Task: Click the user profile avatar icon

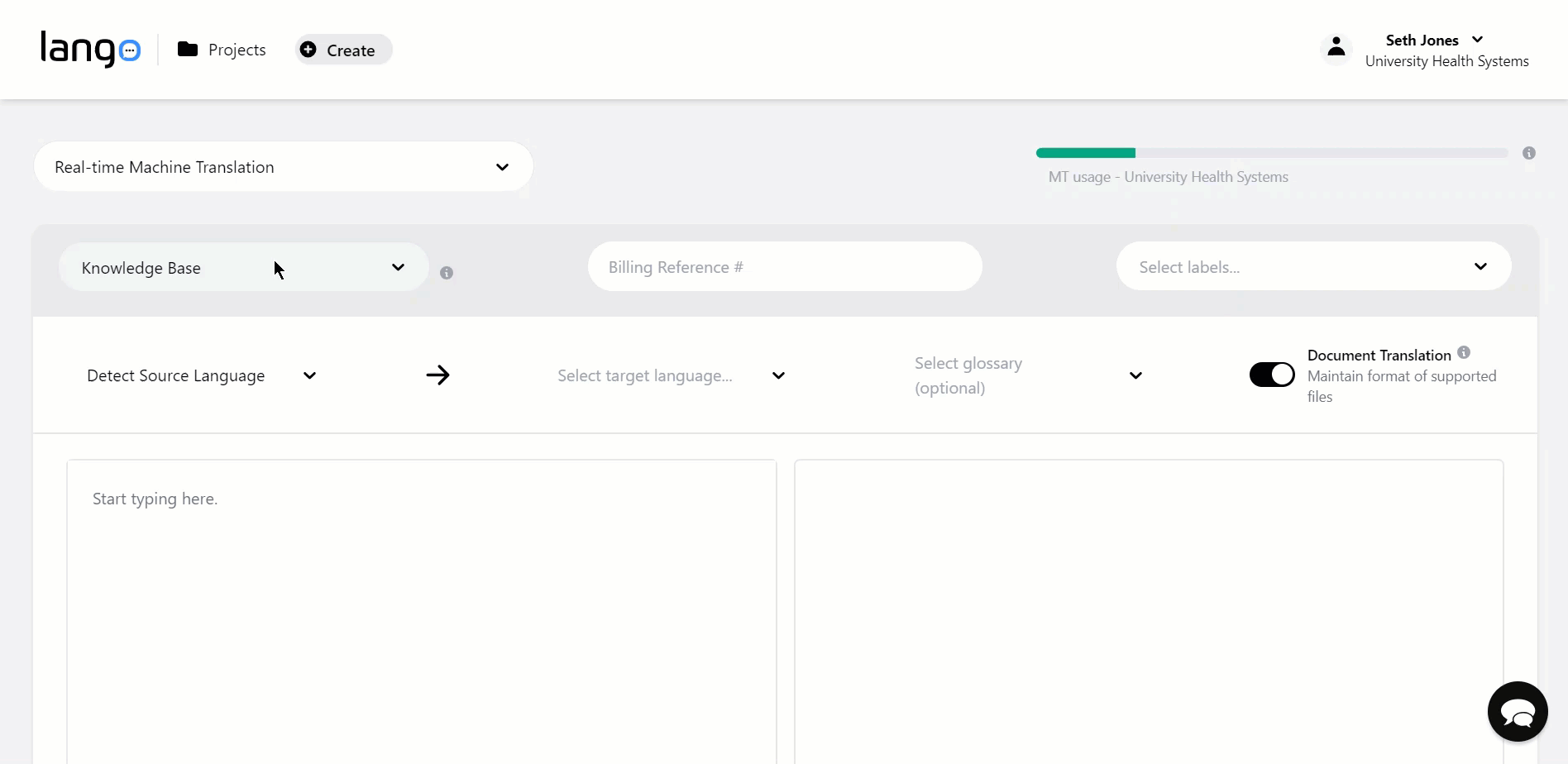Action: (1336, 49)
